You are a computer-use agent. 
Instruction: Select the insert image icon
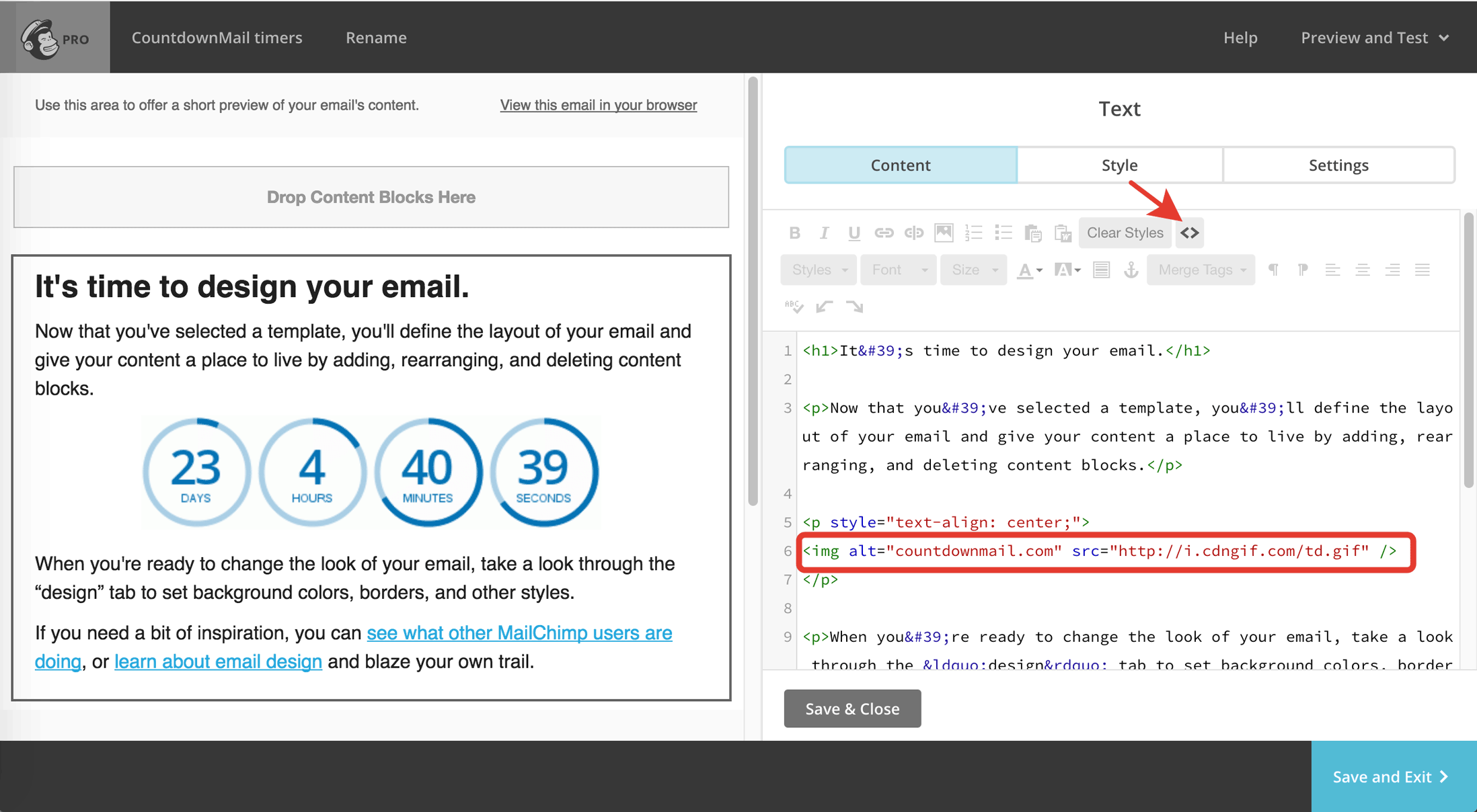point(944,233)
